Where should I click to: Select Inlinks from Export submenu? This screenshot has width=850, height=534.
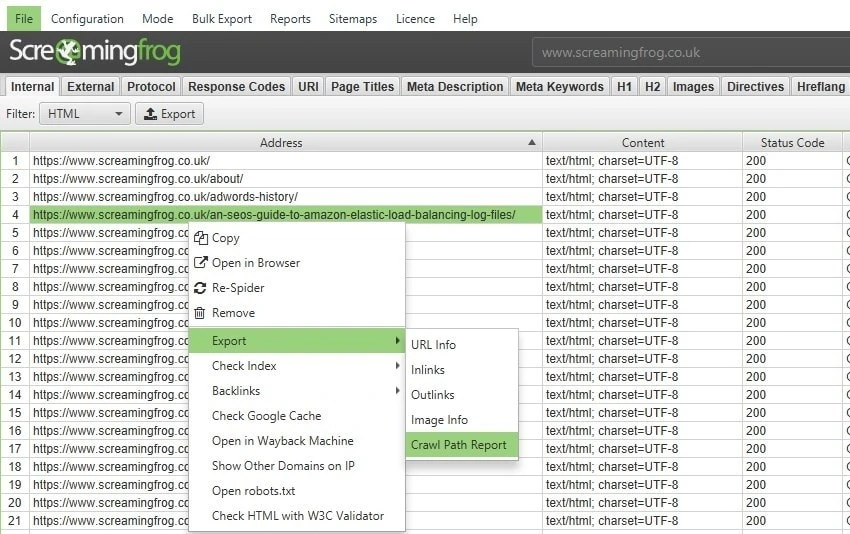point(428,370)
